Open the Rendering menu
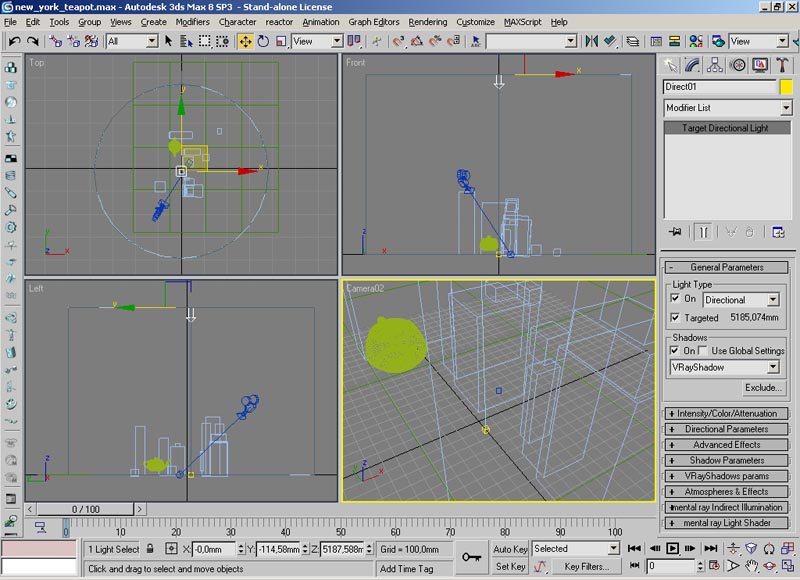 pos(428,21)
